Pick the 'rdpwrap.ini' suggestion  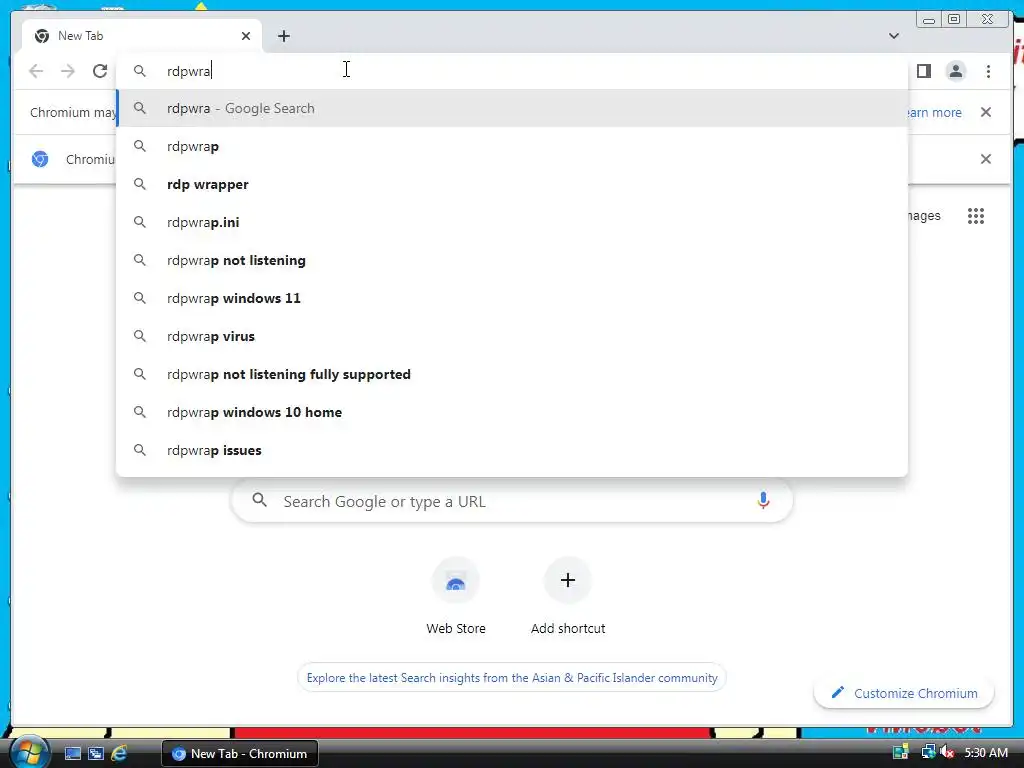coord(512,222)
